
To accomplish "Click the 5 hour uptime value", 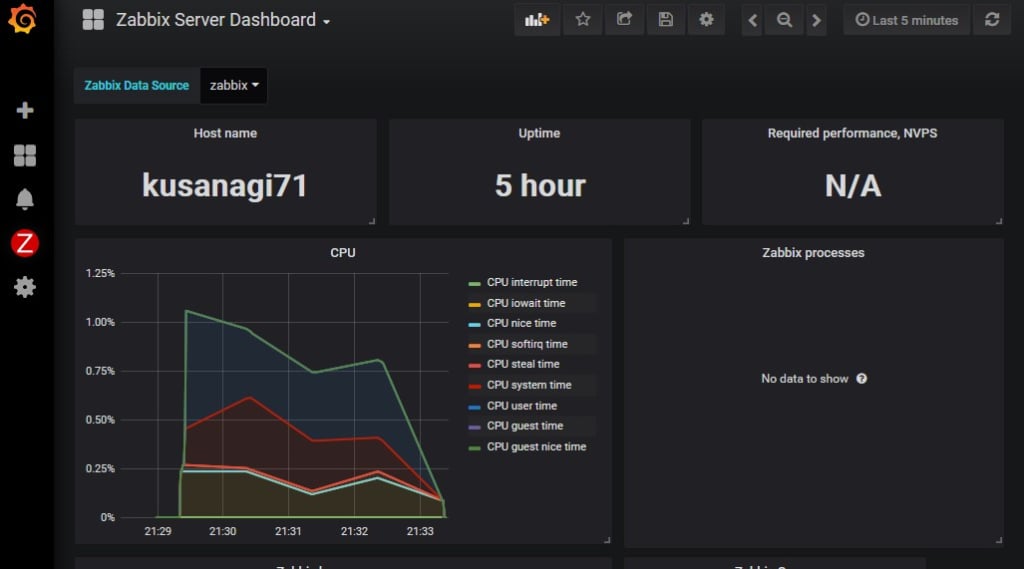I will point(540,186).
